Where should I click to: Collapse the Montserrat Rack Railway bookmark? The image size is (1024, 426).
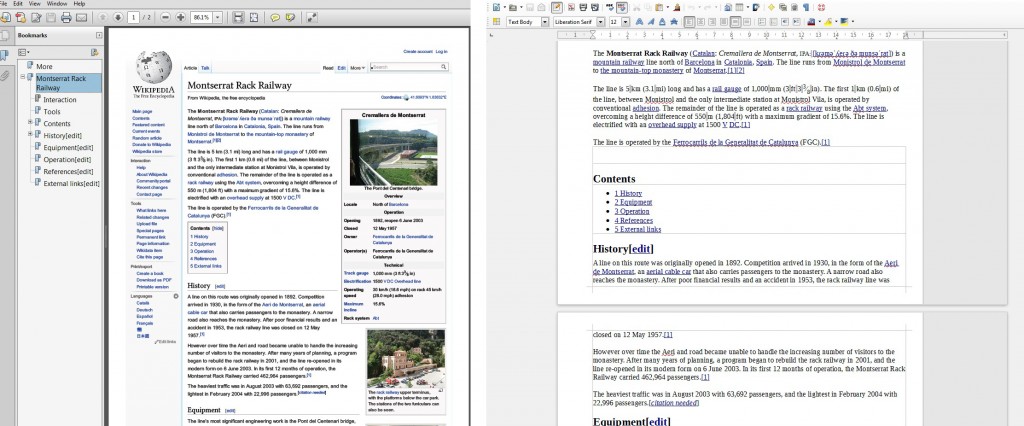coord(22,77)
